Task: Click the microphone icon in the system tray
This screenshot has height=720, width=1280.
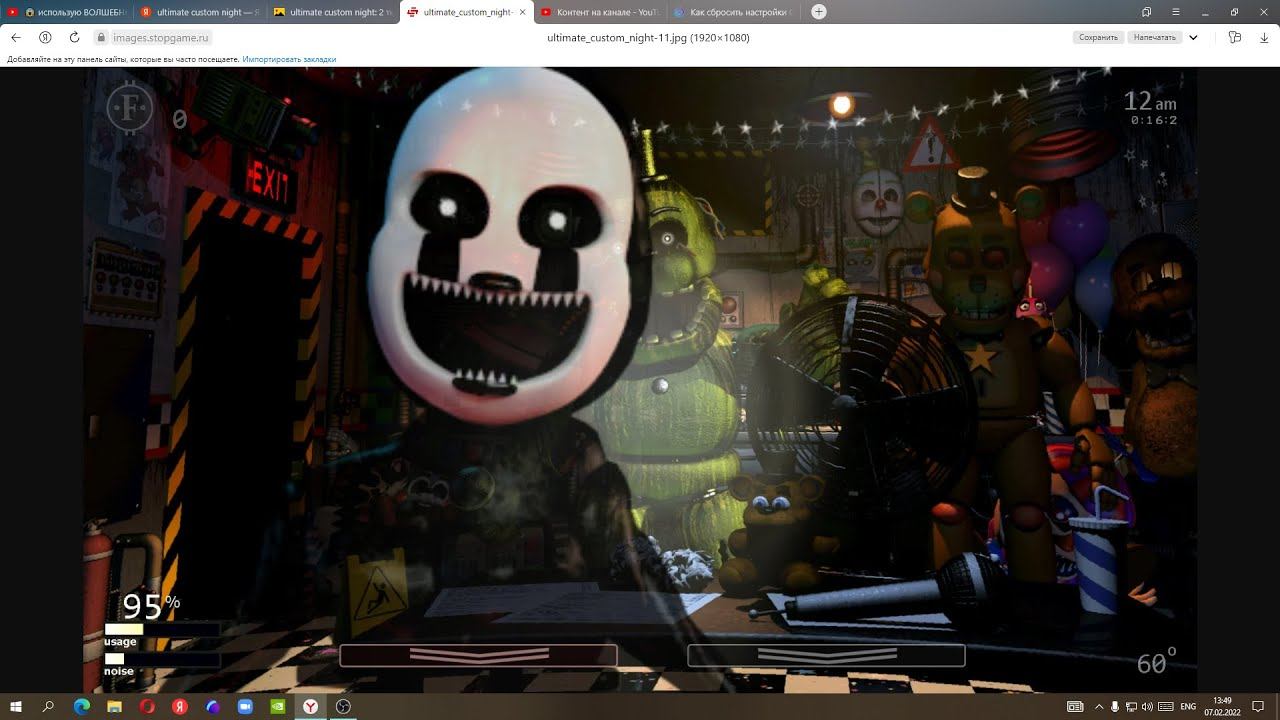Action: tap(1115, 706)
